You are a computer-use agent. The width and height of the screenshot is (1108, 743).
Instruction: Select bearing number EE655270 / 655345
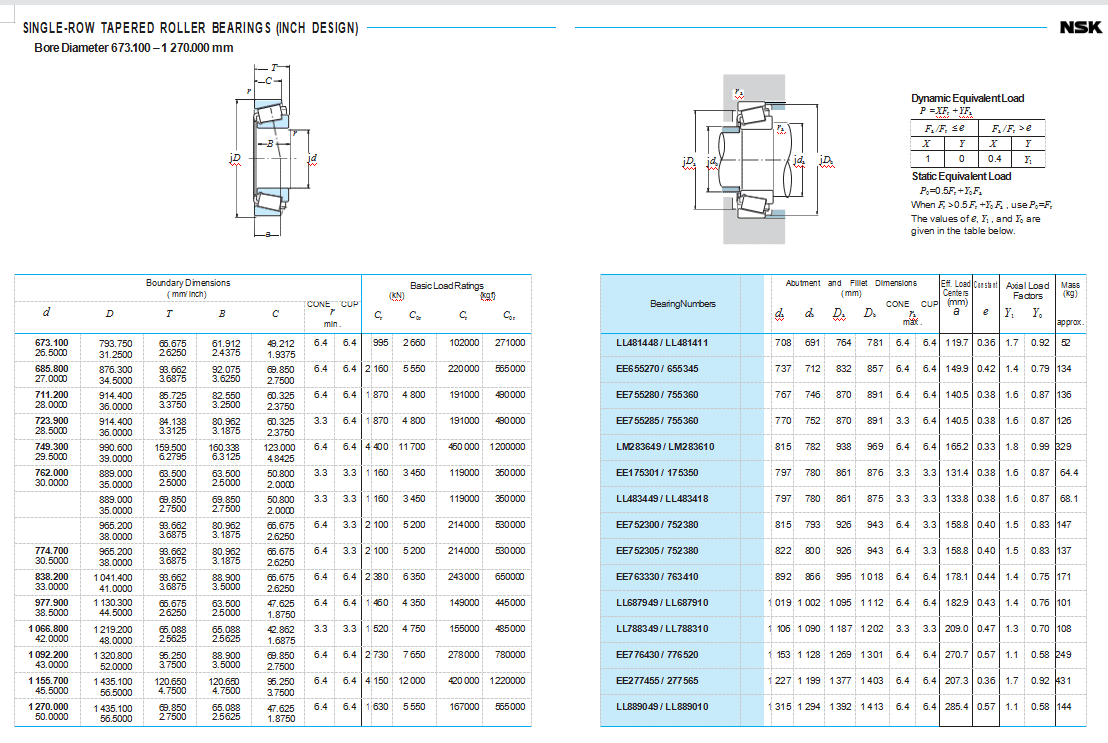657,369
